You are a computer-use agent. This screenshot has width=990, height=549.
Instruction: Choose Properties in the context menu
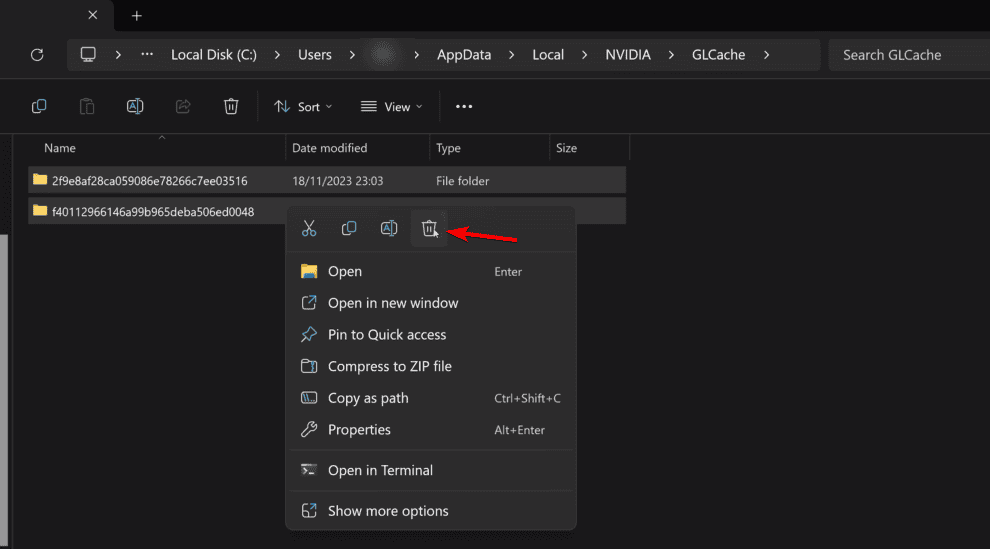[x=431, y=430]
